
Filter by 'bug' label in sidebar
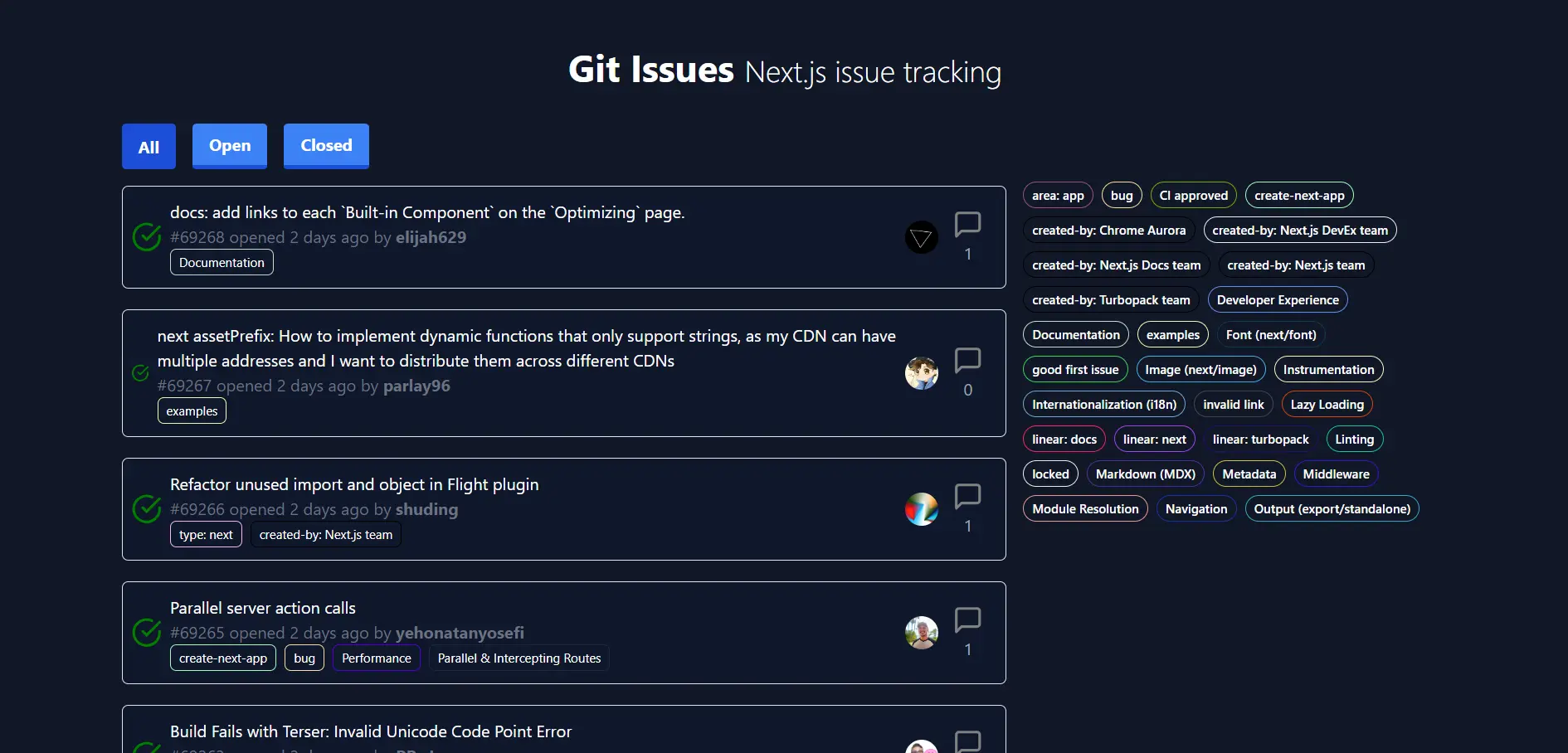(x=1122, y=196)
